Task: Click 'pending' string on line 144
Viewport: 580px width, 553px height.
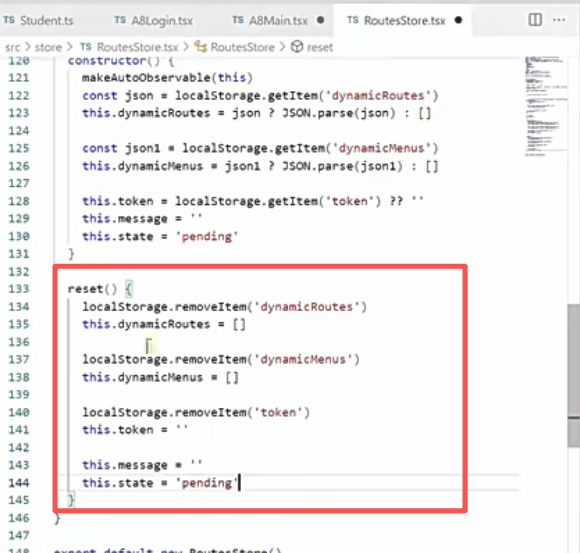Action: click(207, 483)
